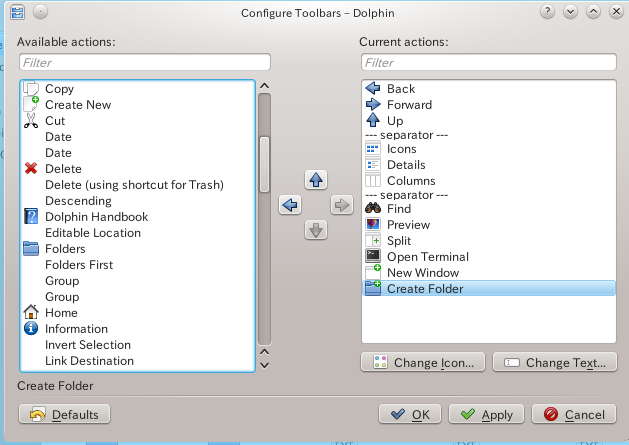Select the blue Information icon
Screen dimensions: 629x445
click(31, 329)
